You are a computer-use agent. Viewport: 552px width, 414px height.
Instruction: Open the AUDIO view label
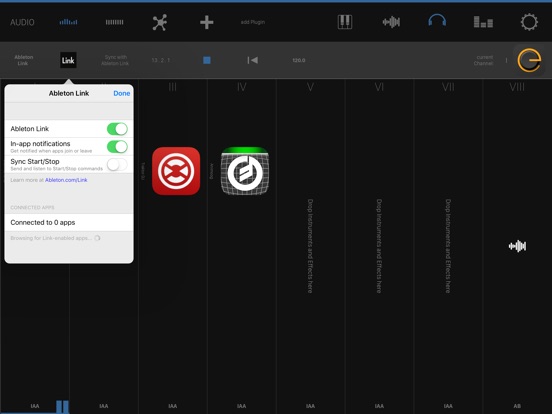(x=22, y=23)
